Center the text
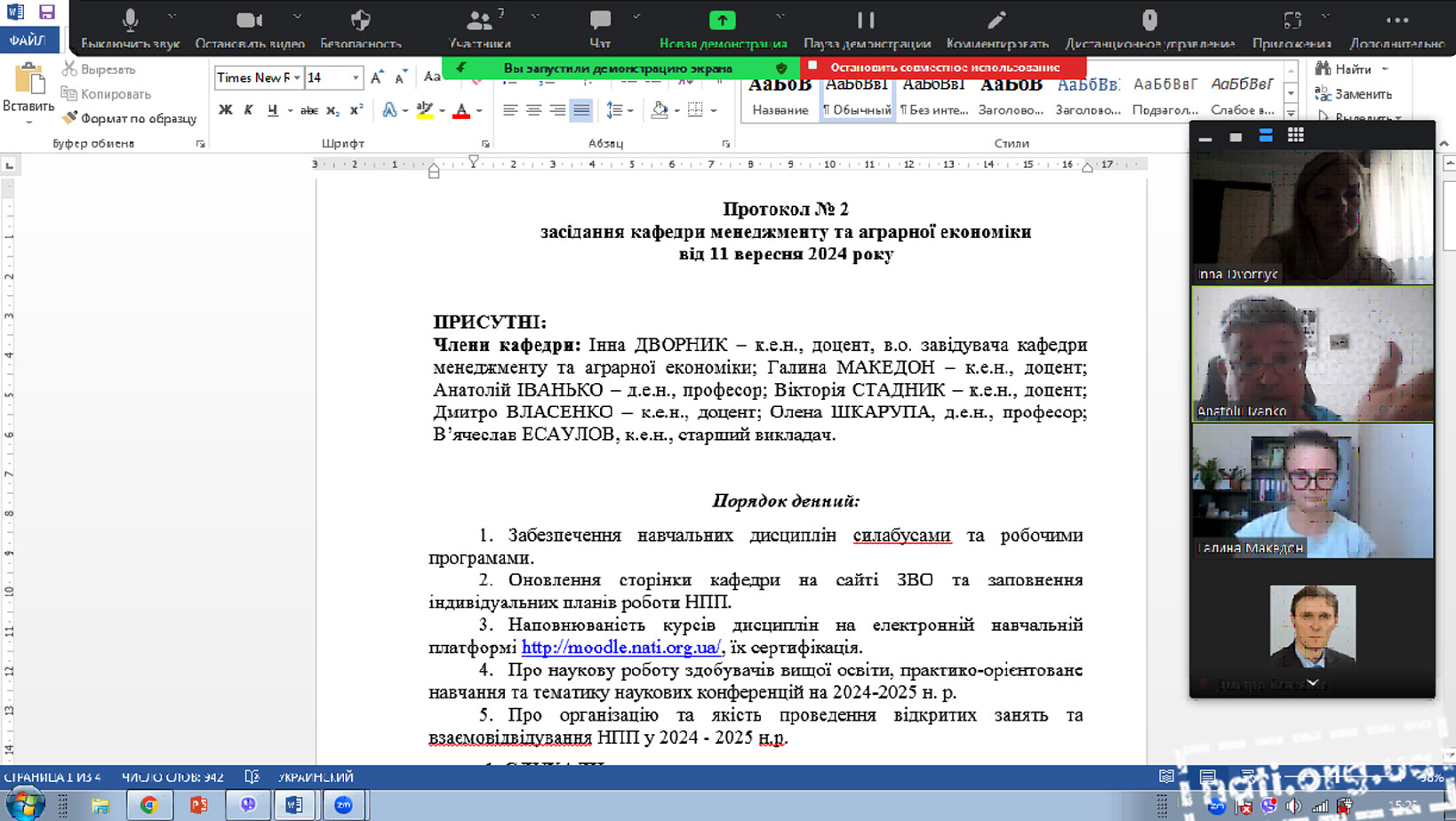The height and width of the screenshot is (821, 1456). [x=533, y=110]
